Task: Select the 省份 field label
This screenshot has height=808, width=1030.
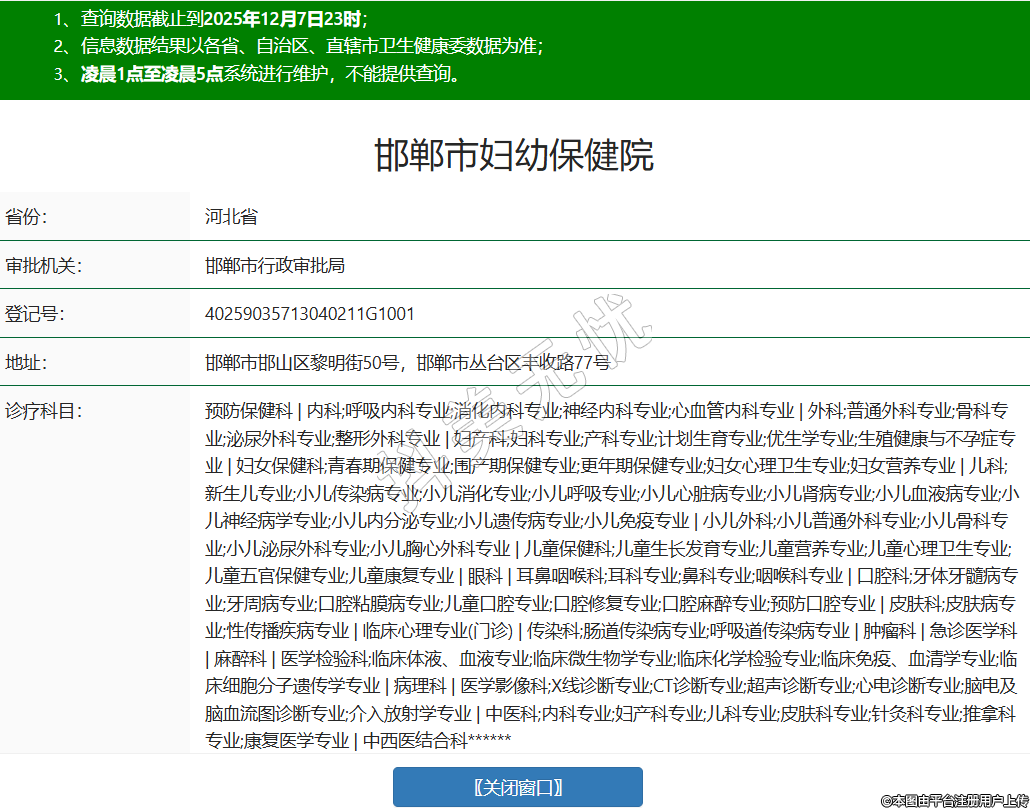Action: click(x=27, y=217)
